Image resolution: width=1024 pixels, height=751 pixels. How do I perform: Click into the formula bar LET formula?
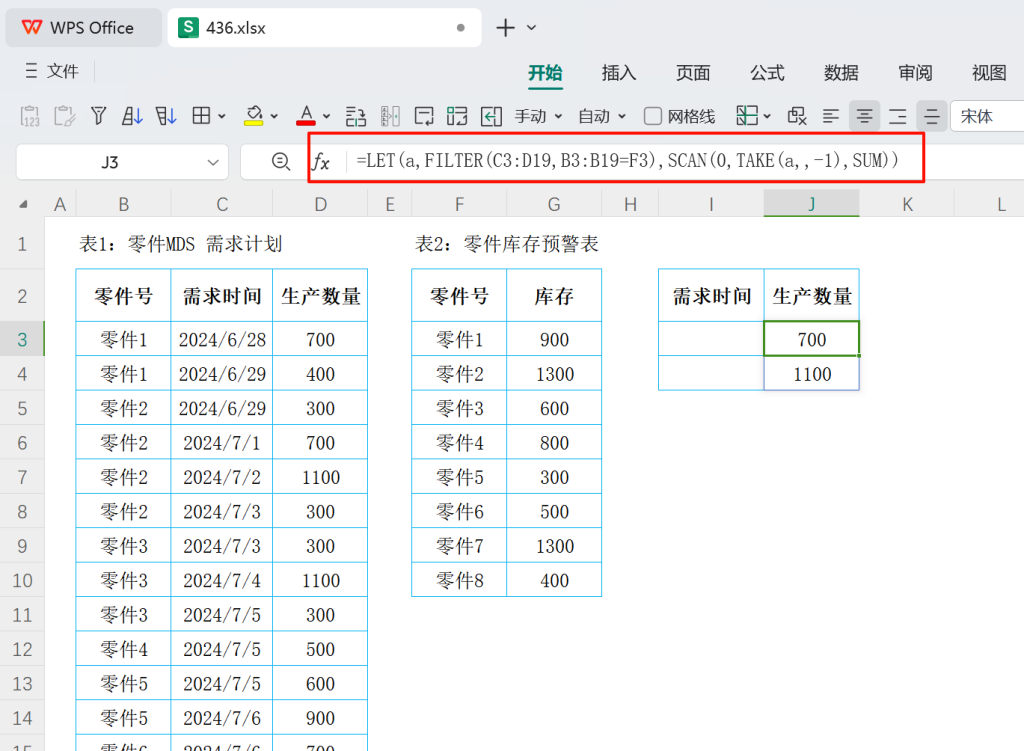[x=627, y=160]
